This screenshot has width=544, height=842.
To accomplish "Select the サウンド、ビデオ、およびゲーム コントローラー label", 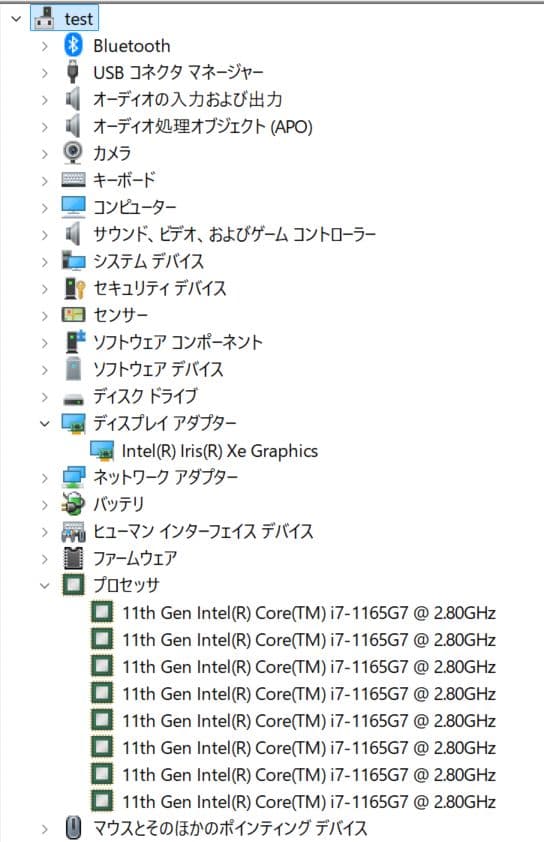I will (x=234, y=234).
